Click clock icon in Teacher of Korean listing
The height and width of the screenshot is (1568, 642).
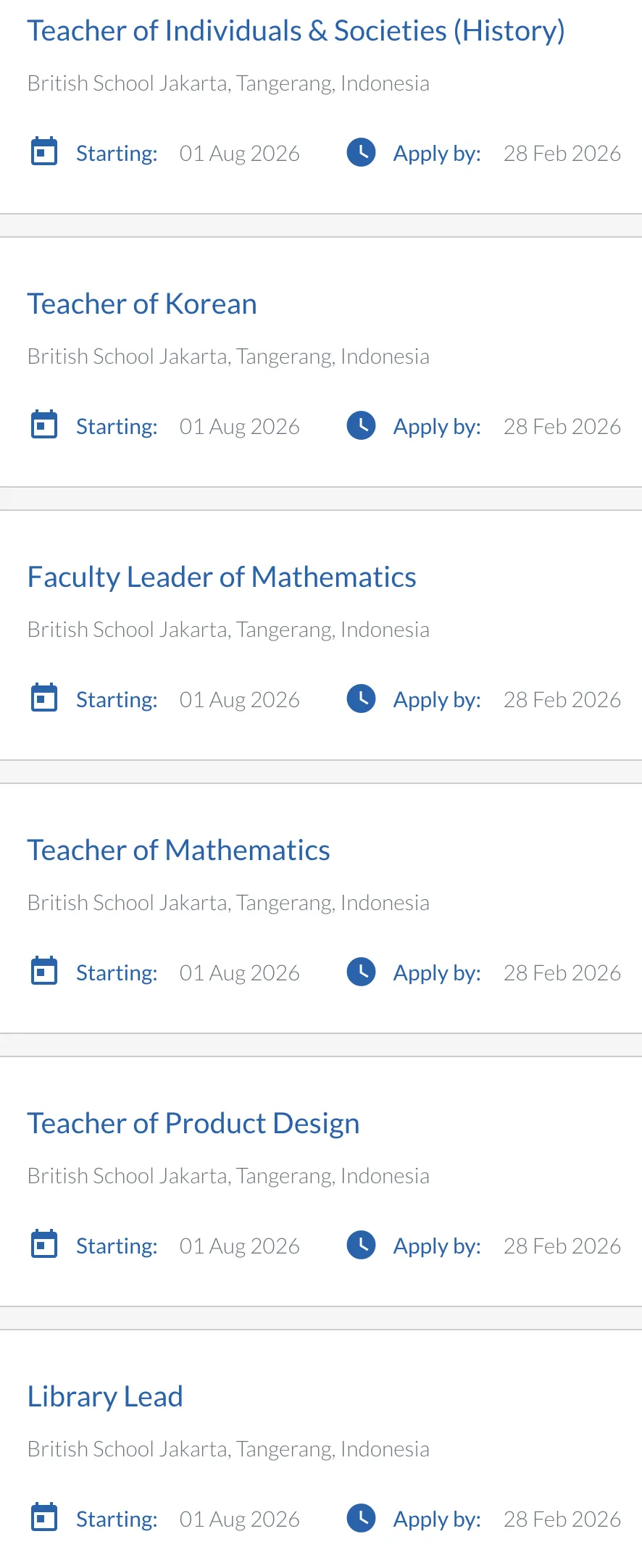coord(361,425)
